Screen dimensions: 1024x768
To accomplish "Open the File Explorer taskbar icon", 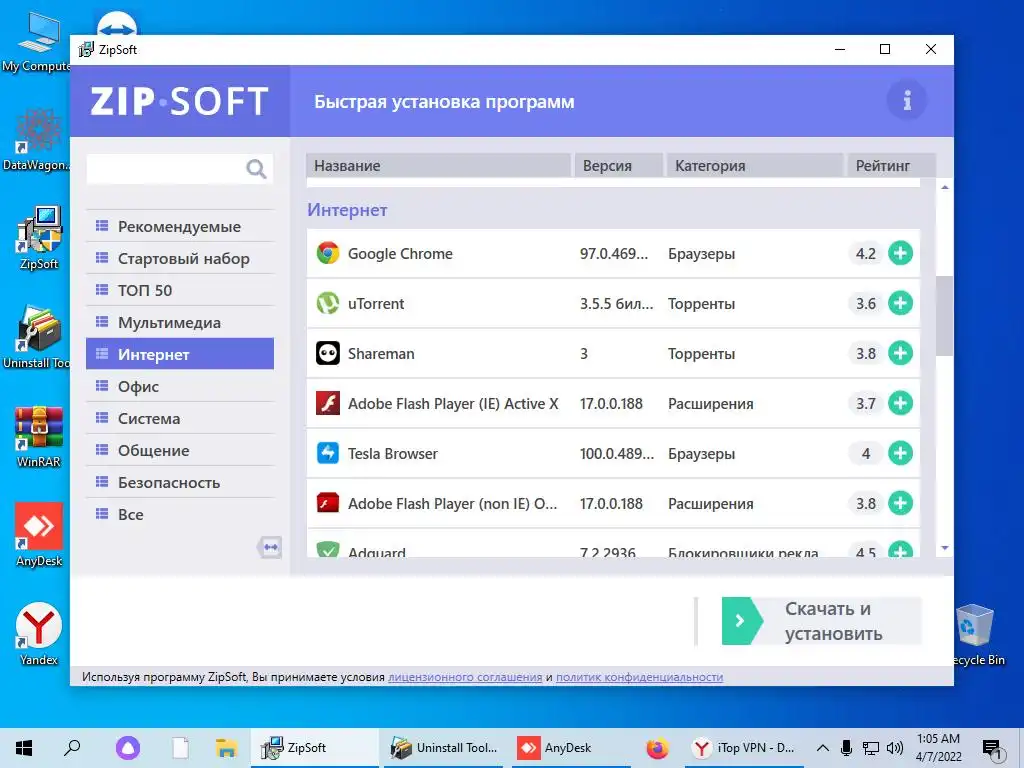I will 226,748.
